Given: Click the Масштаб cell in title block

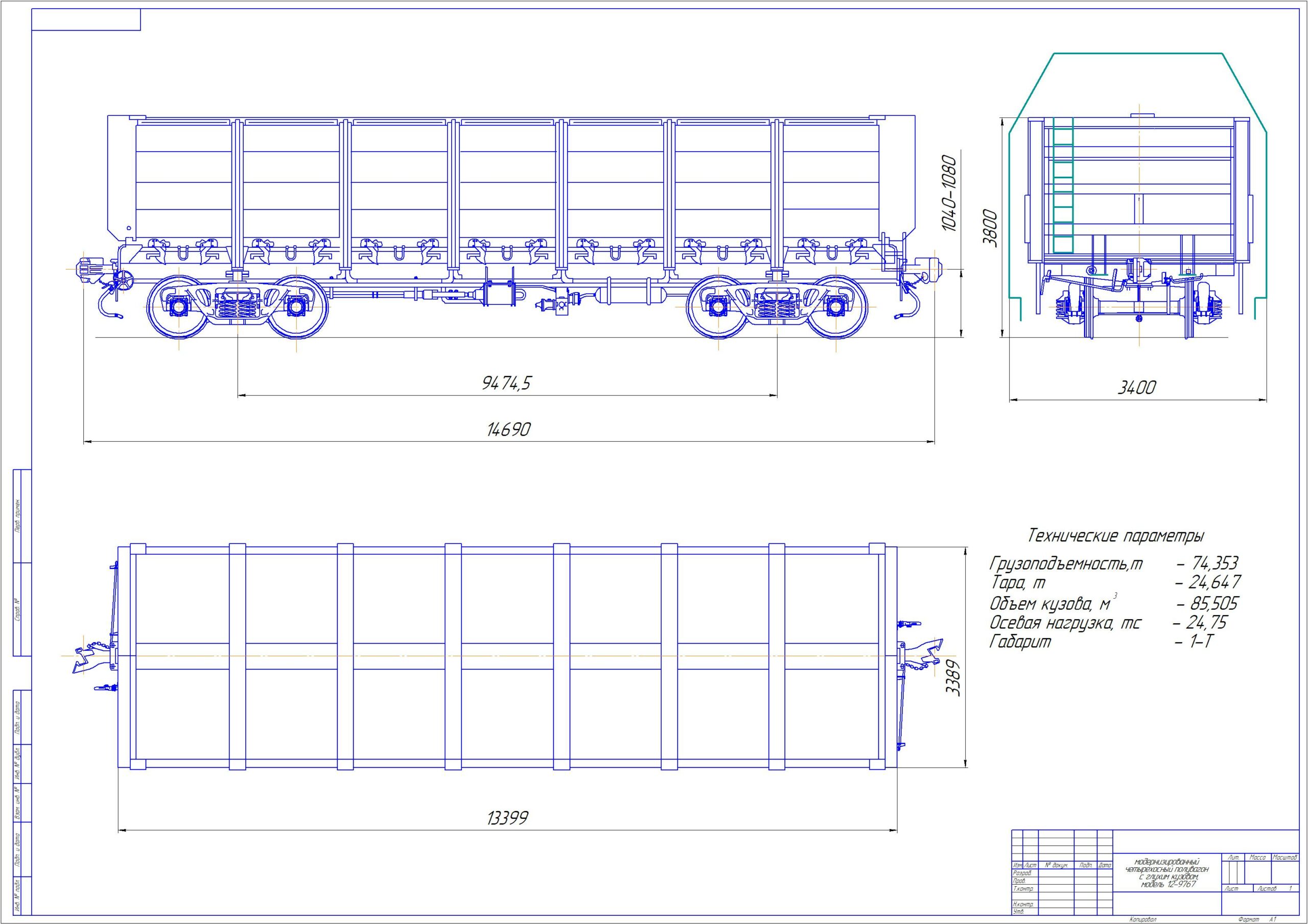Looking at the screenshot, I should click(x=1284, y=858).
